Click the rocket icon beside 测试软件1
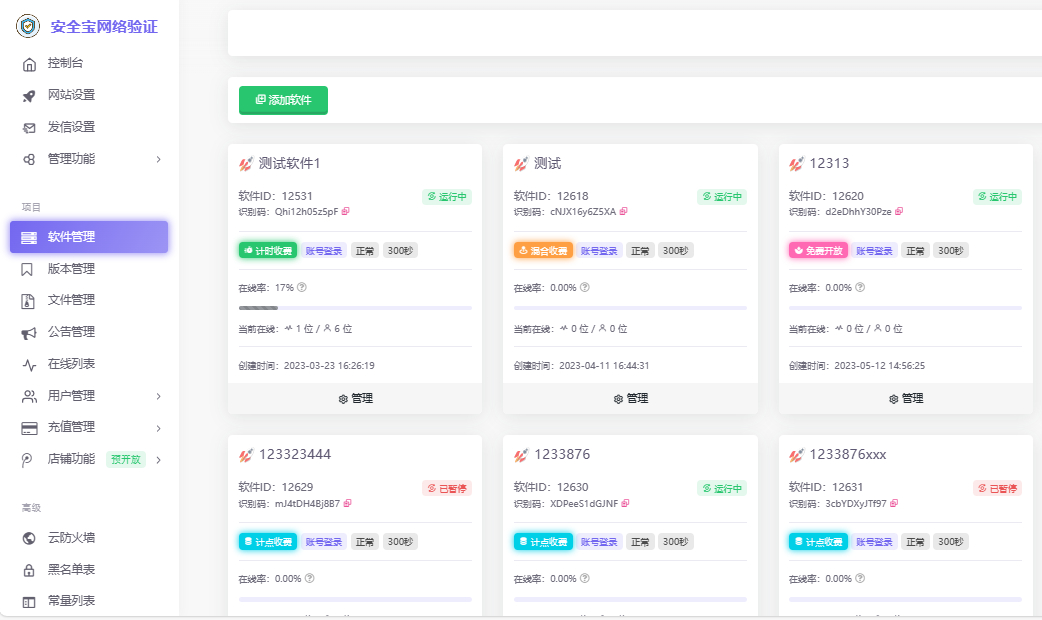 point(246,163)
